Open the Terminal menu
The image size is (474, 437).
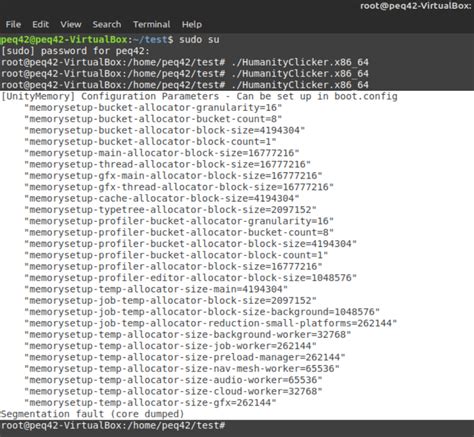[x=152, y=24]
